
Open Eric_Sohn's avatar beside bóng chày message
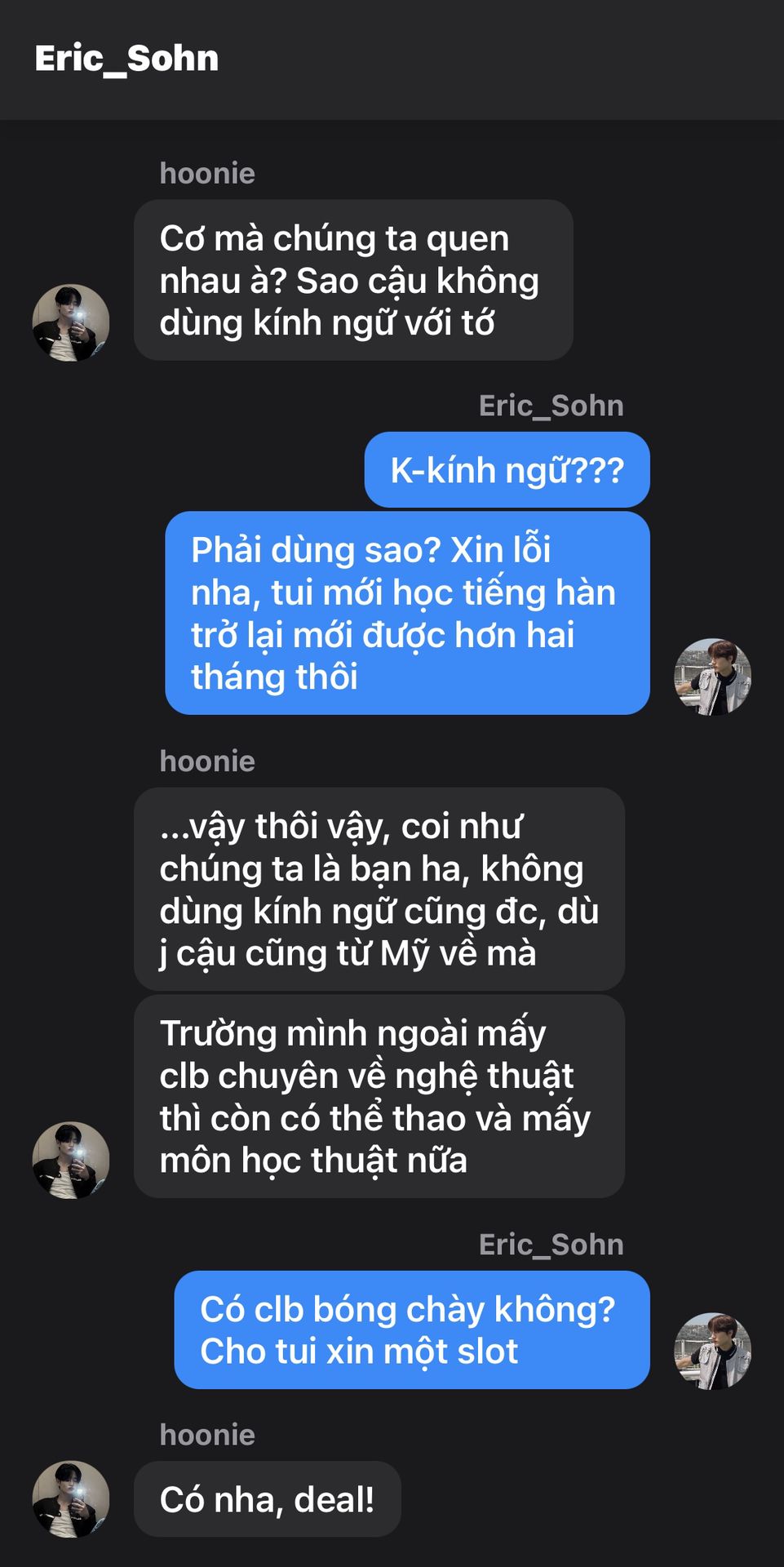click(x=712, y=1351)
